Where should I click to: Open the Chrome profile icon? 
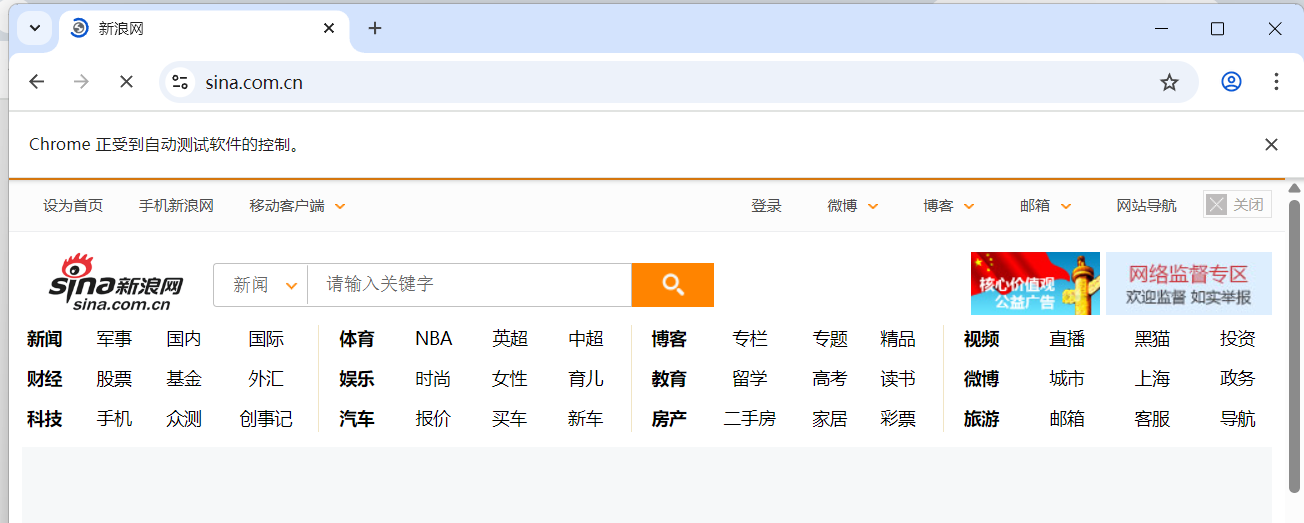pyautogui.click(x=1231, y=82)
